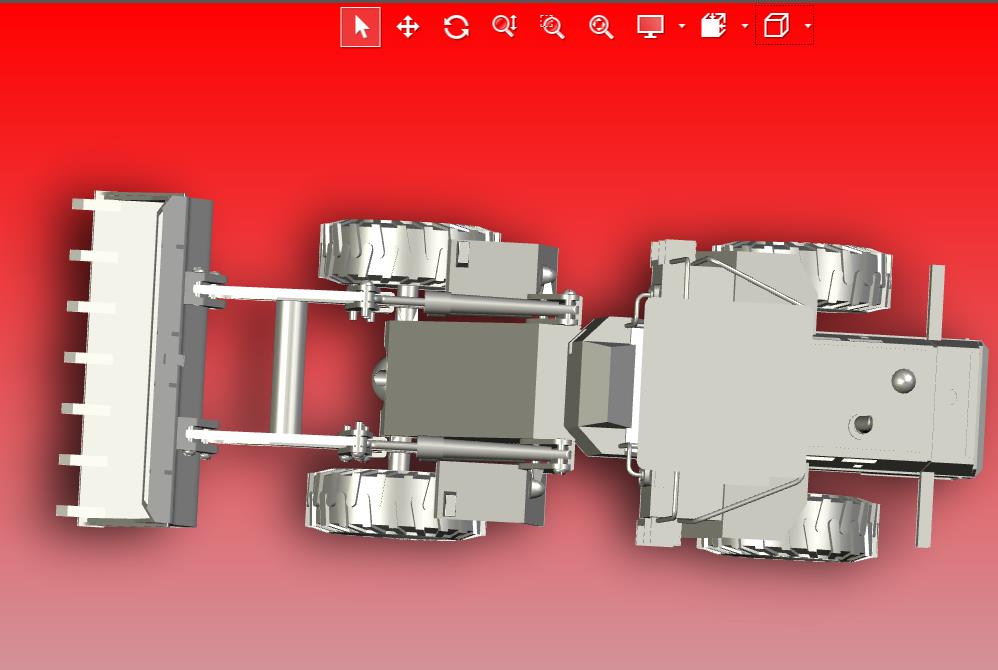Open the monitor display options dropdown arrow
Viewport: 998px width, 670px height.
click(x=682, y=26)
